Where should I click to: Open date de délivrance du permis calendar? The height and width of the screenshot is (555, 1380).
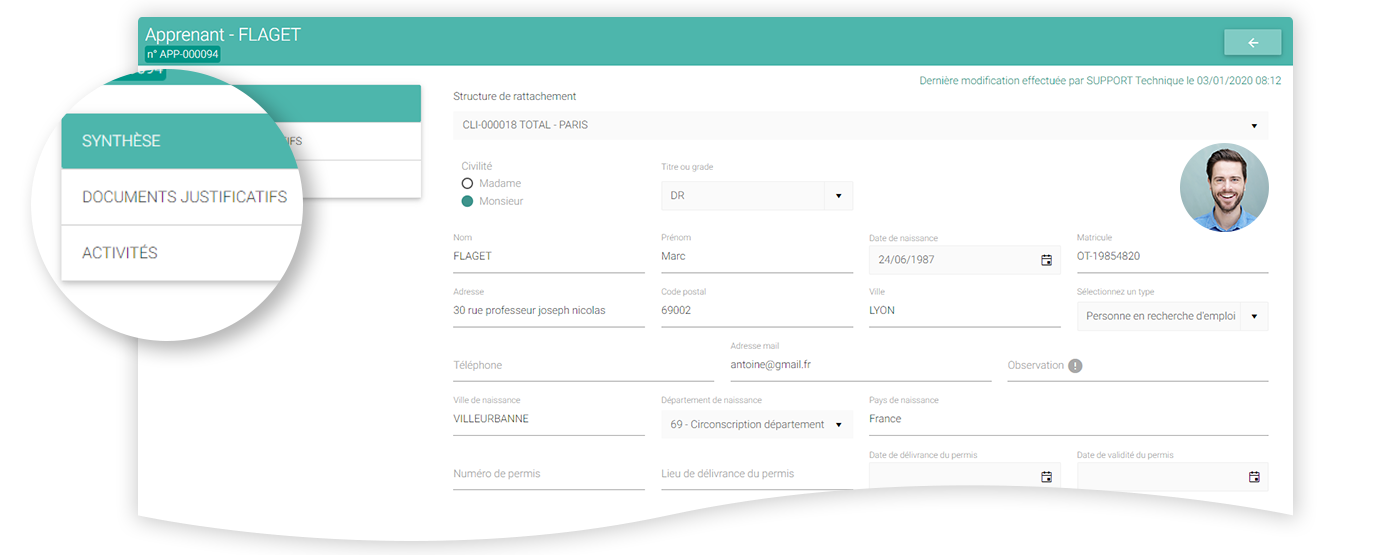click(1046, 477)
